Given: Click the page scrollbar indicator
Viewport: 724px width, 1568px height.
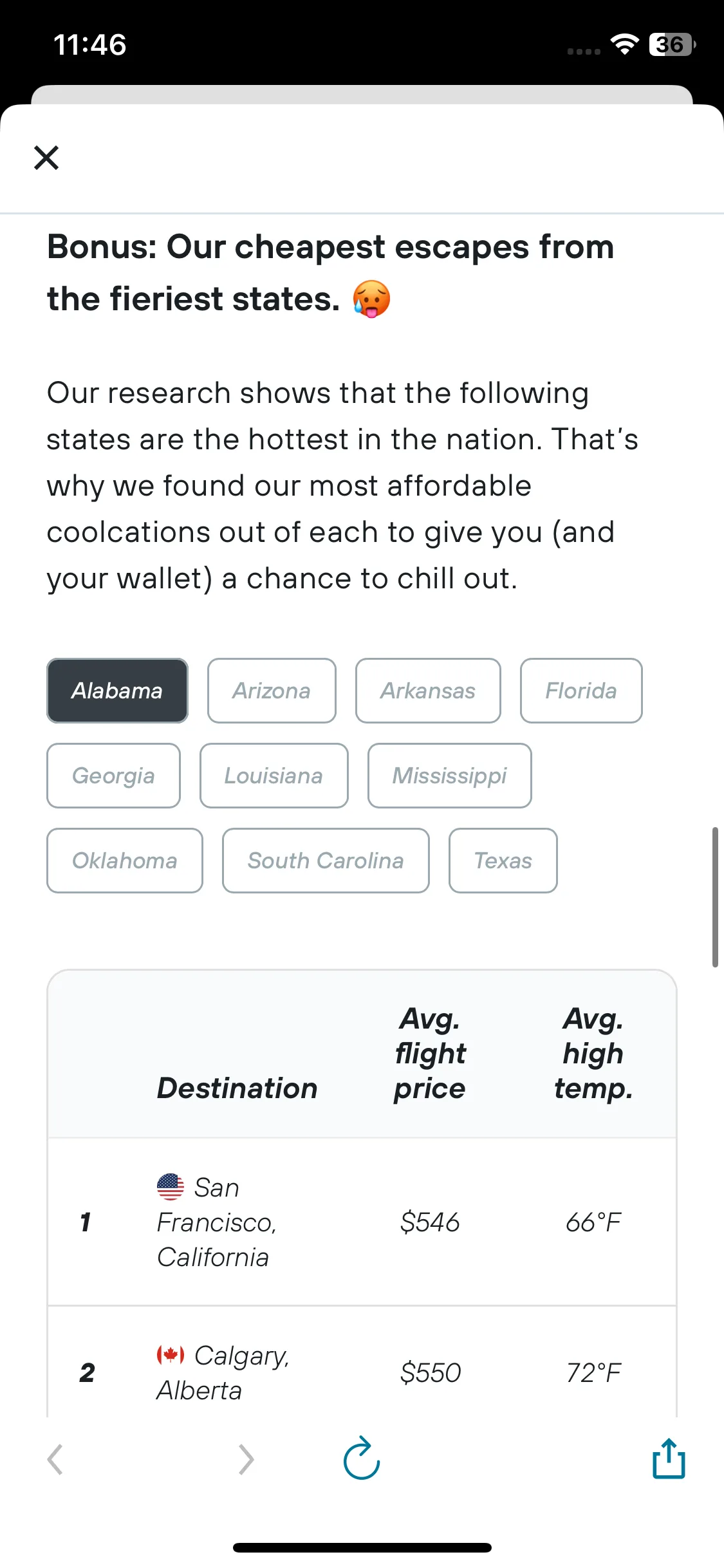Looking at the screenshot, I should click(715, 897).
